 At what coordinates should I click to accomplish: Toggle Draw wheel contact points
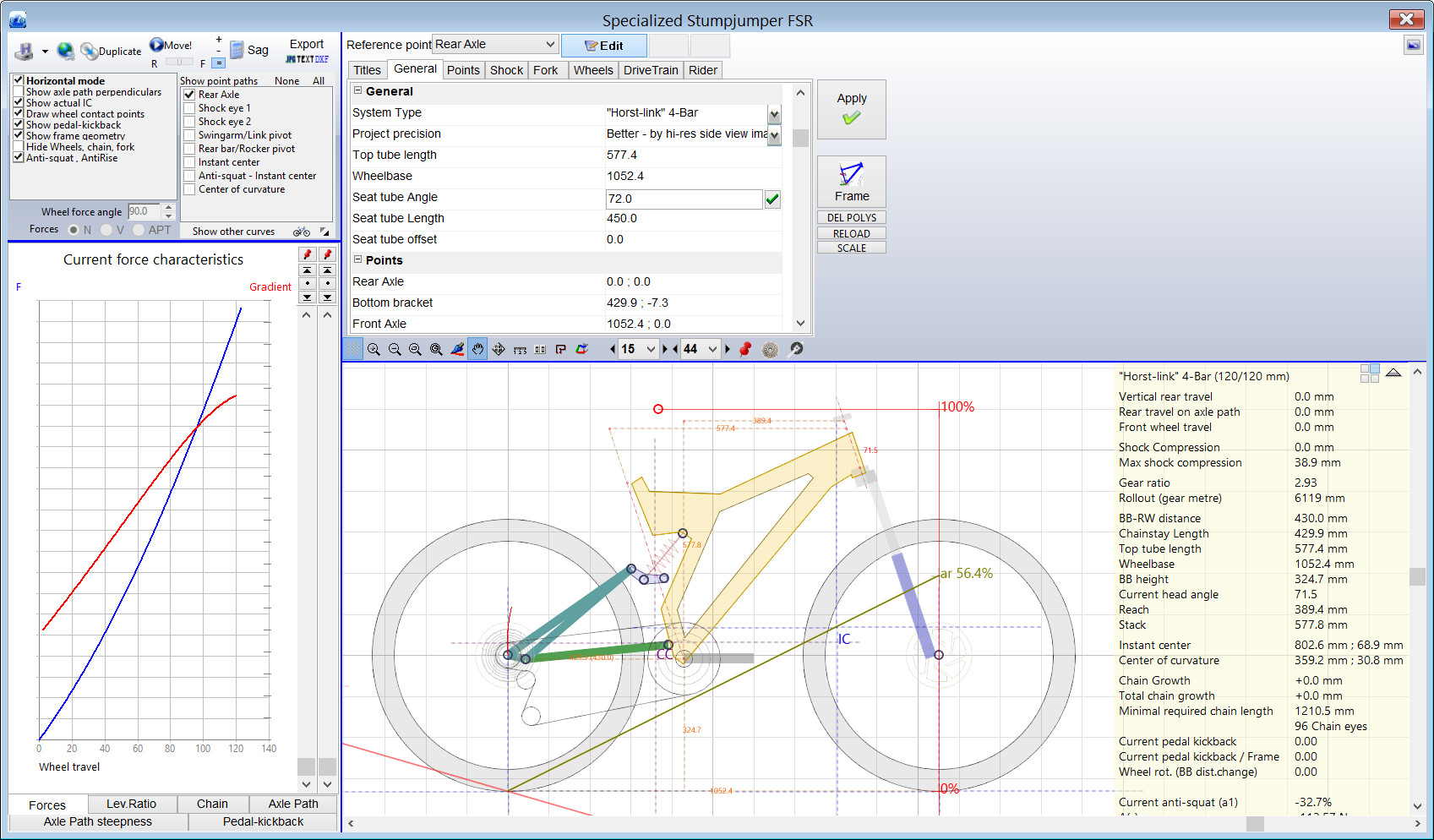click(x=19, y=113)
